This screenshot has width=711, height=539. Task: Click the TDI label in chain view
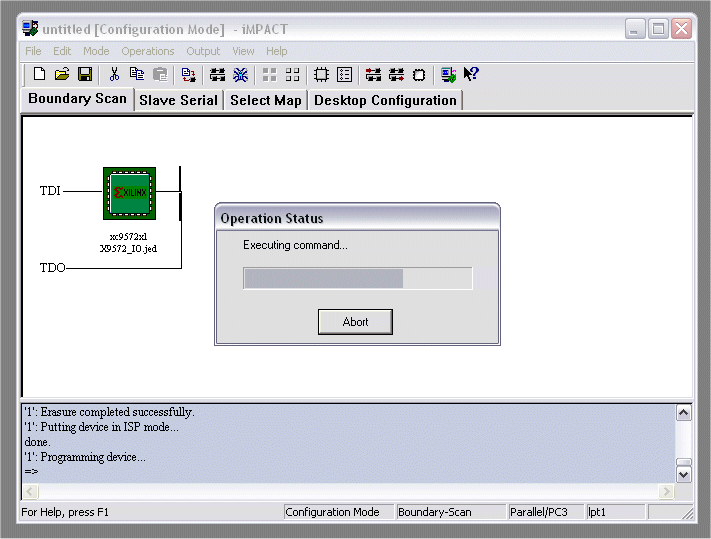coord(50,191)
